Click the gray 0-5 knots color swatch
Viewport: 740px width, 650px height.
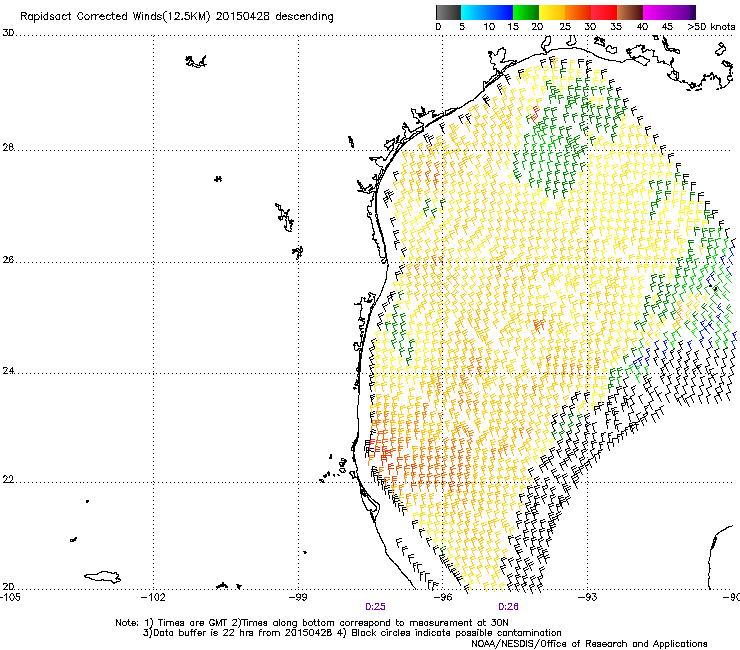pos(448,12)
